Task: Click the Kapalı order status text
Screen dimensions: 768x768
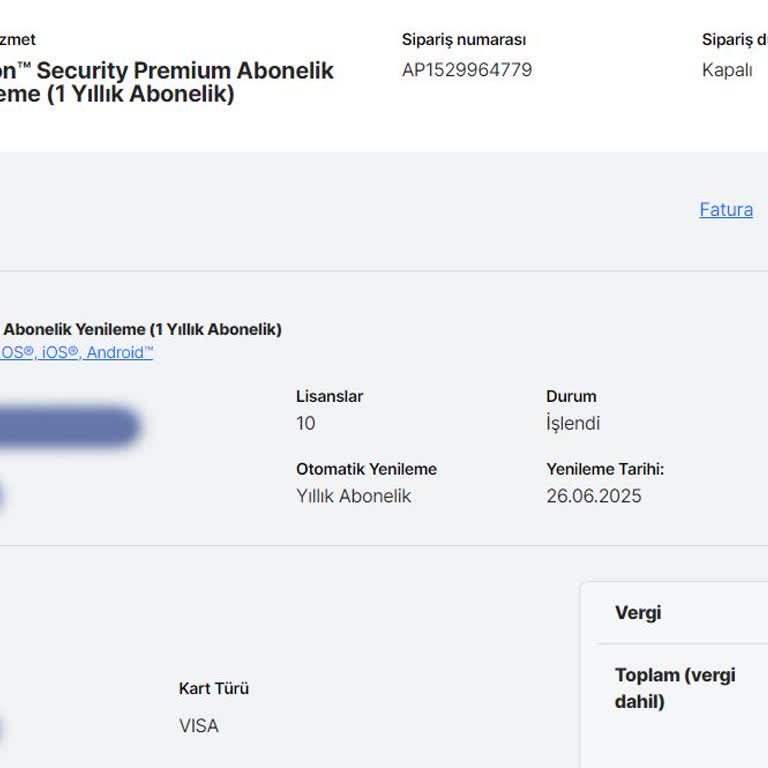Action: [727, 70]
